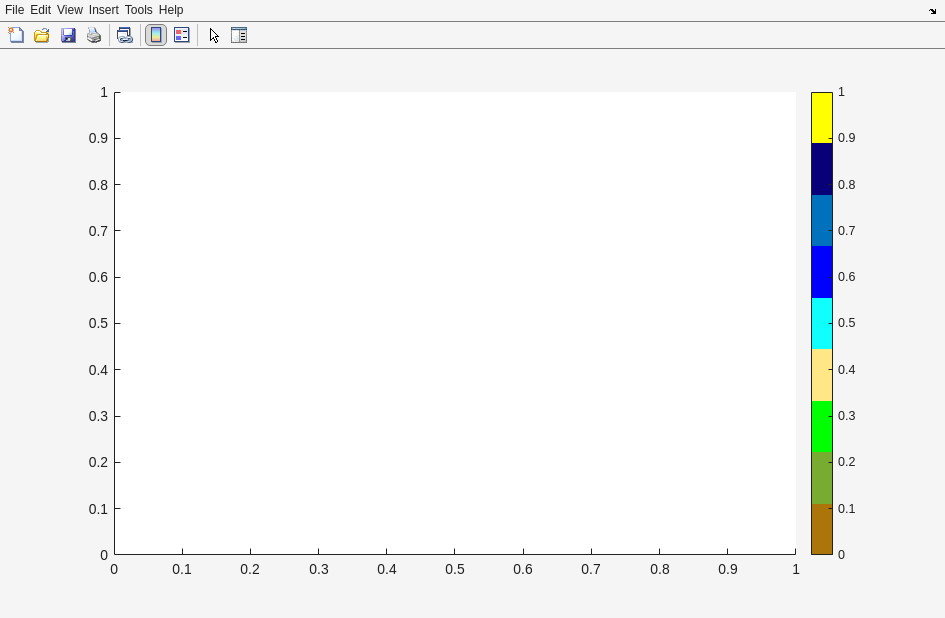
Task: Click the yellow segment of the colorbar
Action: click(821, 117)
